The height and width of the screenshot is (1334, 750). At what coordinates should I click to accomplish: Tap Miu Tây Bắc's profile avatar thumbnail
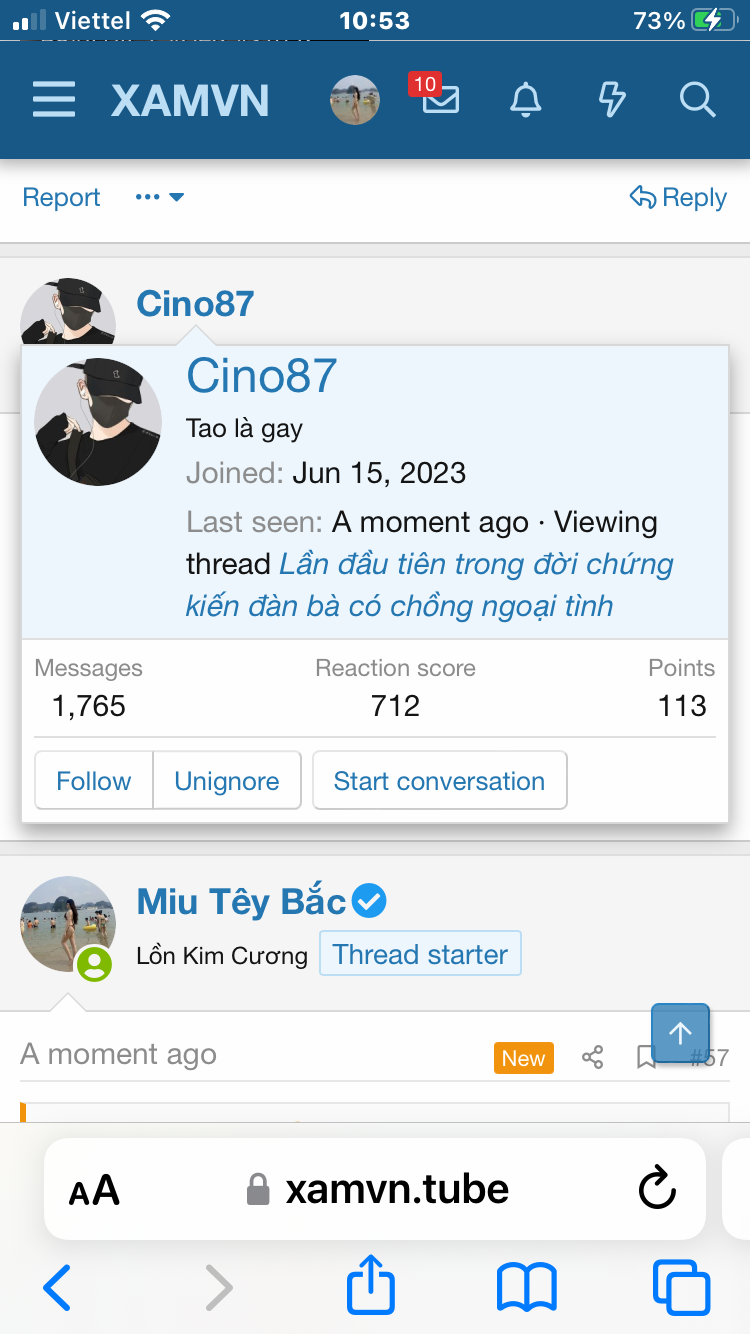67,924
